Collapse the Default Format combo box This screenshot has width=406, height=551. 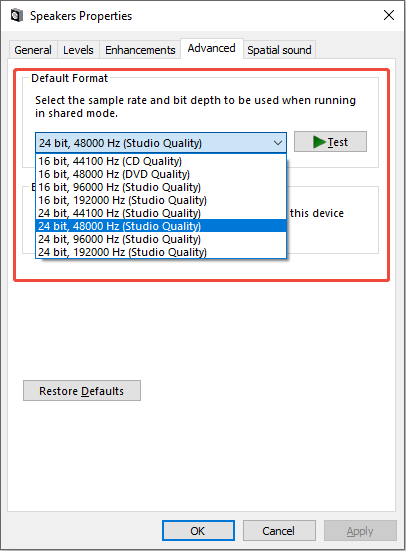pos(161,143)
